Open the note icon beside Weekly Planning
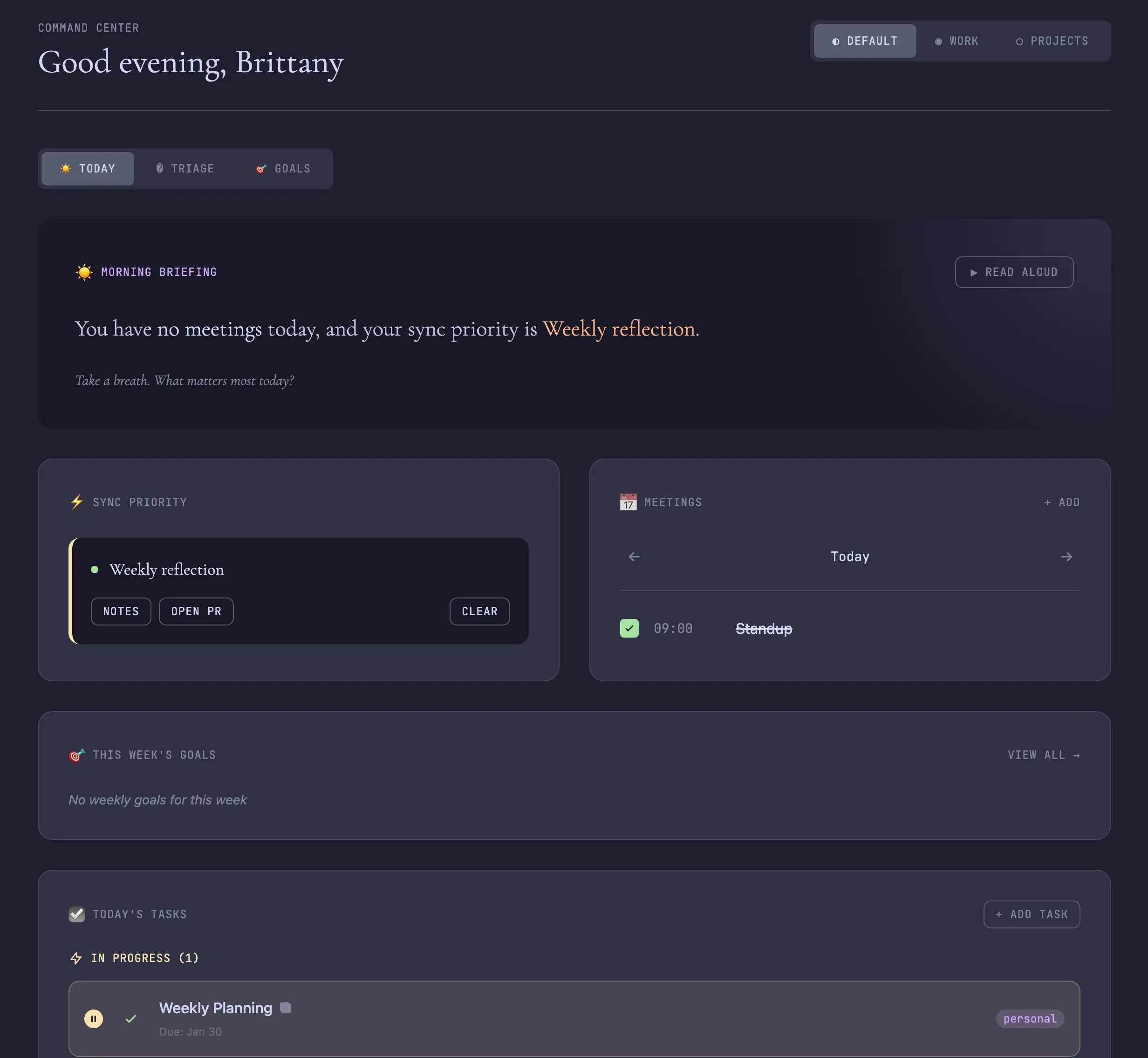Screen dimensions: 1148x1058 (285, 1008)
